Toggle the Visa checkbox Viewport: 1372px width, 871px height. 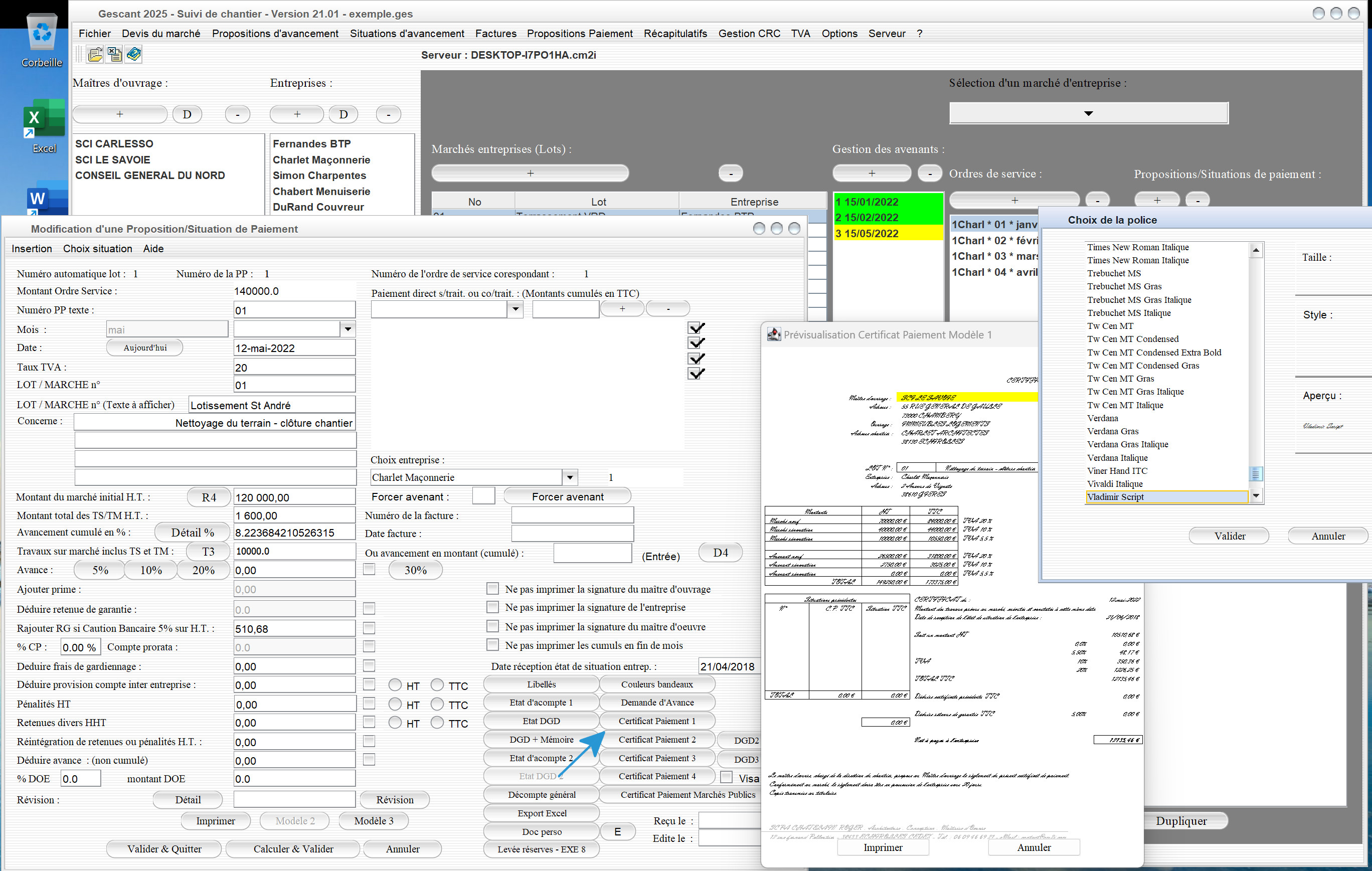click(x=727, y=777)
